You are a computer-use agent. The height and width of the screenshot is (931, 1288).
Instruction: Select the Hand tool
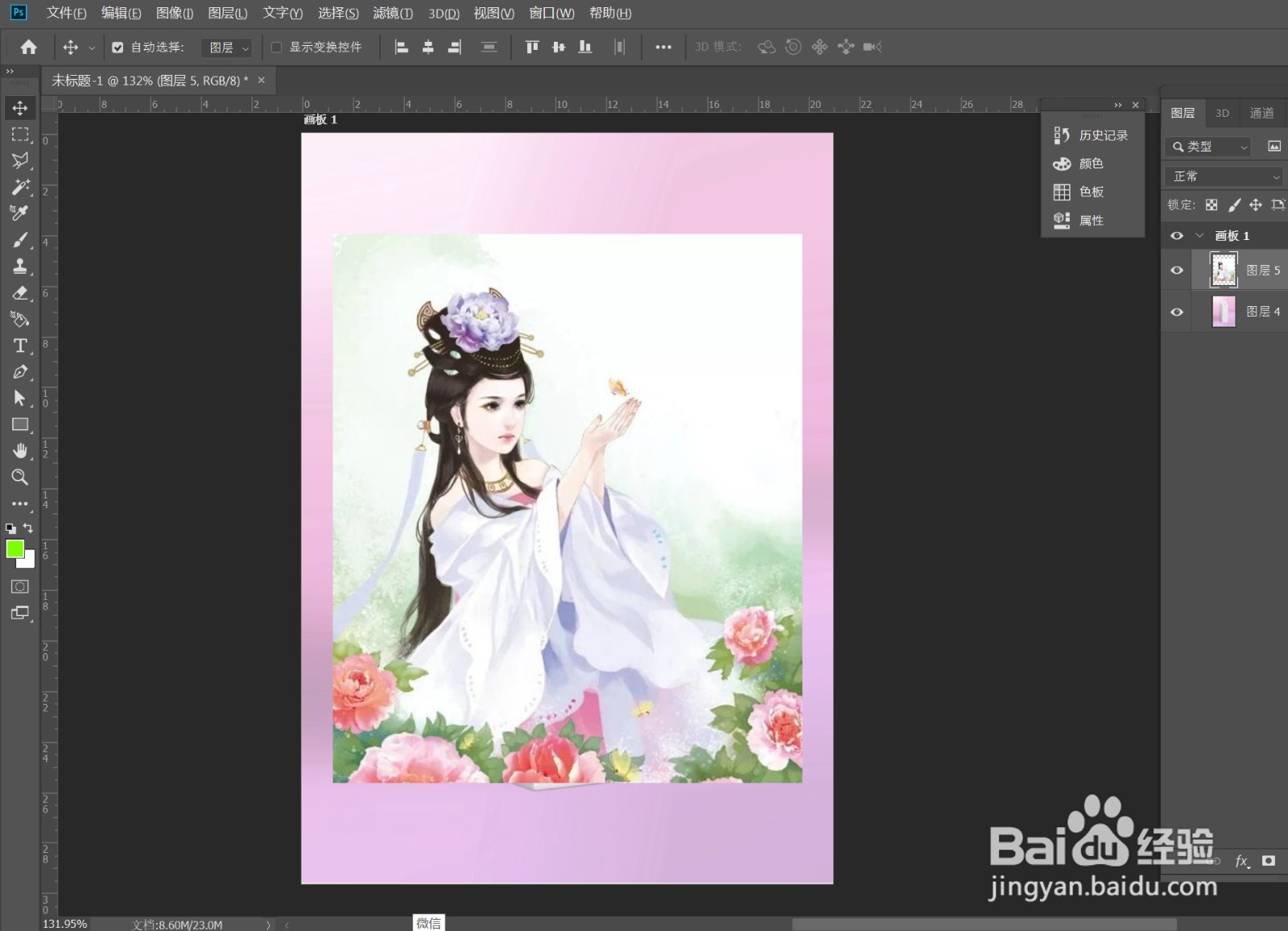(x=20, y=451)
